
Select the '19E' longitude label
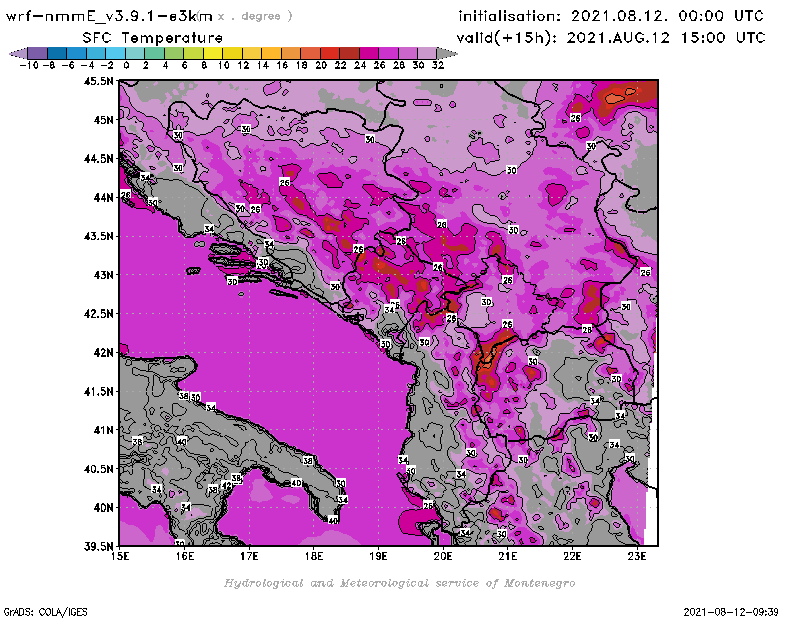378,556
